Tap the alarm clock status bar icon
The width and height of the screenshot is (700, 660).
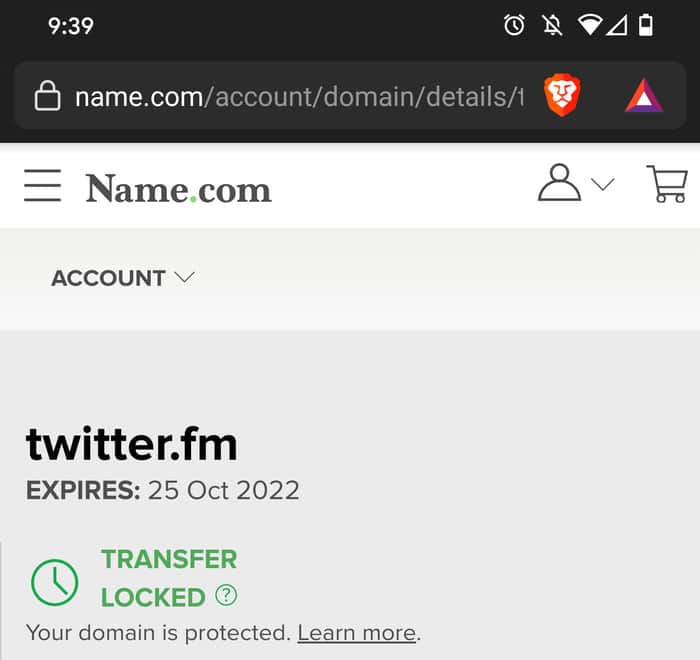514,25
